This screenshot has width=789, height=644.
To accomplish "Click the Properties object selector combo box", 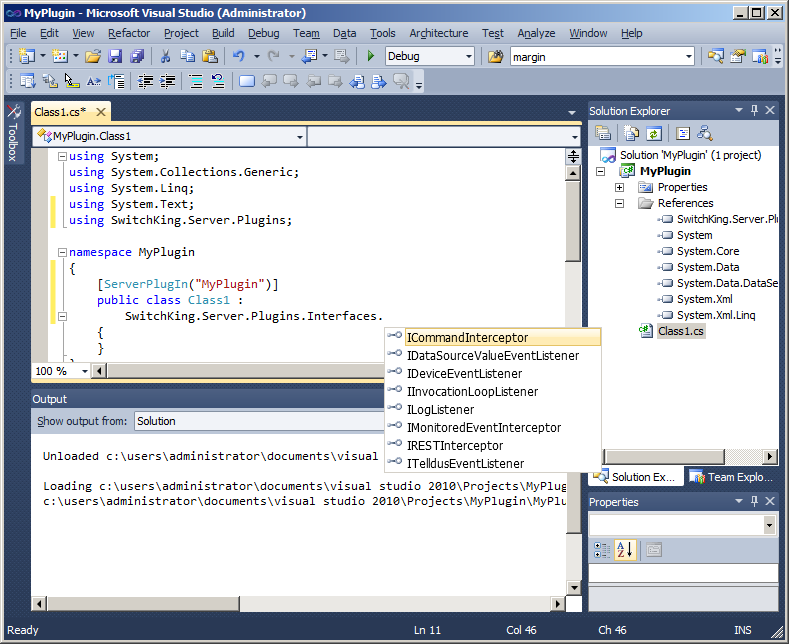I will [682, 525].
